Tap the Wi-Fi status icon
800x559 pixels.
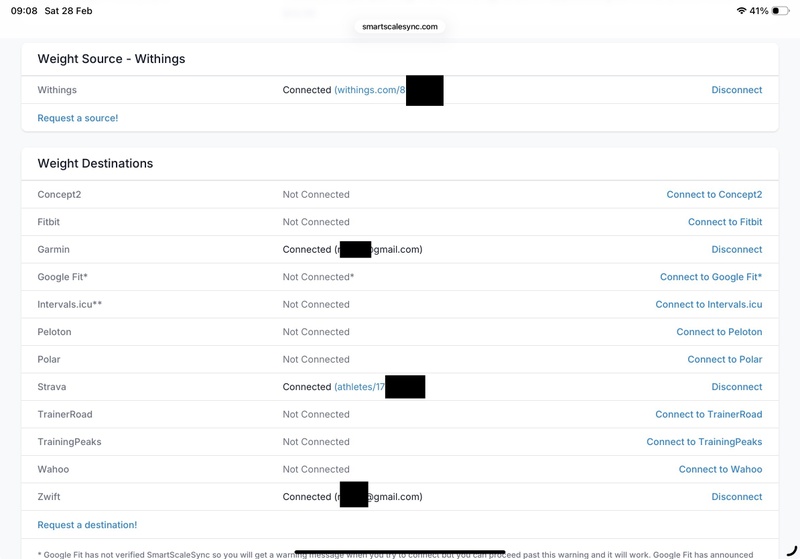point(741,11)
